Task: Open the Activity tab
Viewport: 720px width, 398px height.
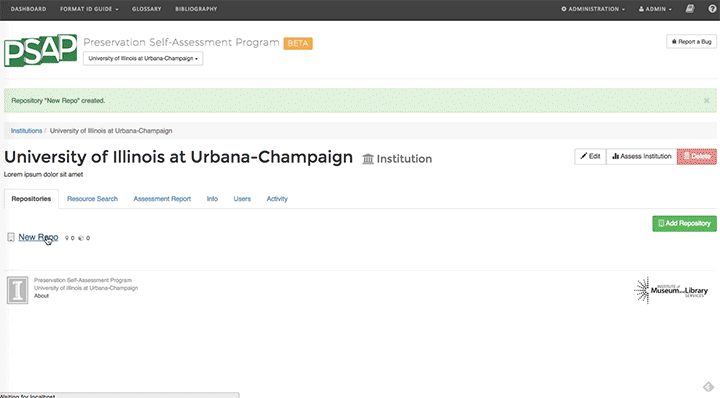Action: pos(277,199)
